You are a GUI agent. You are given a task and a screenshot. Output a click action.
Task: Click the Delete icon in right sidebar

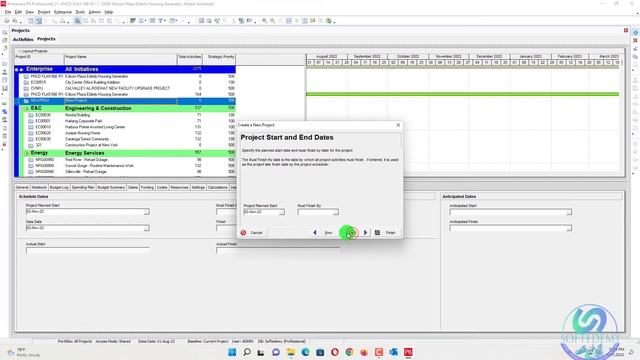tap(635, 40)
